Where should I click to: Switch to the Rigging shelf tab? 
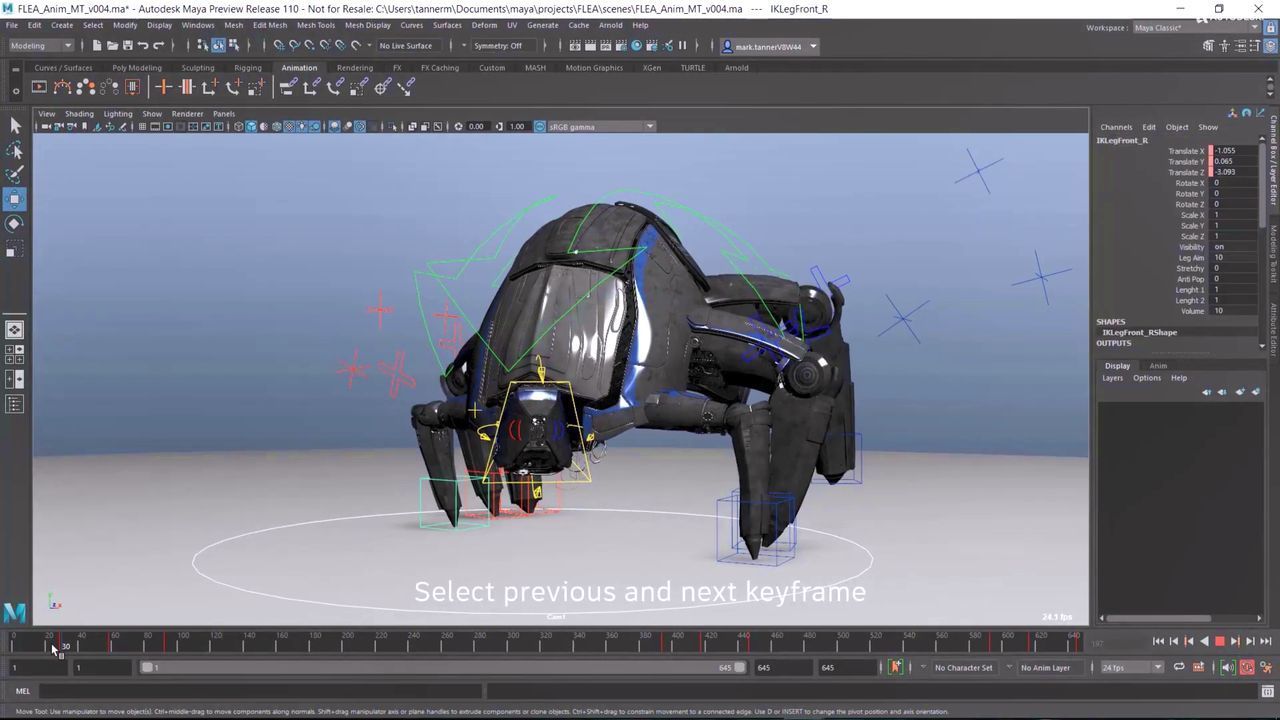click(x=248, y=68)
